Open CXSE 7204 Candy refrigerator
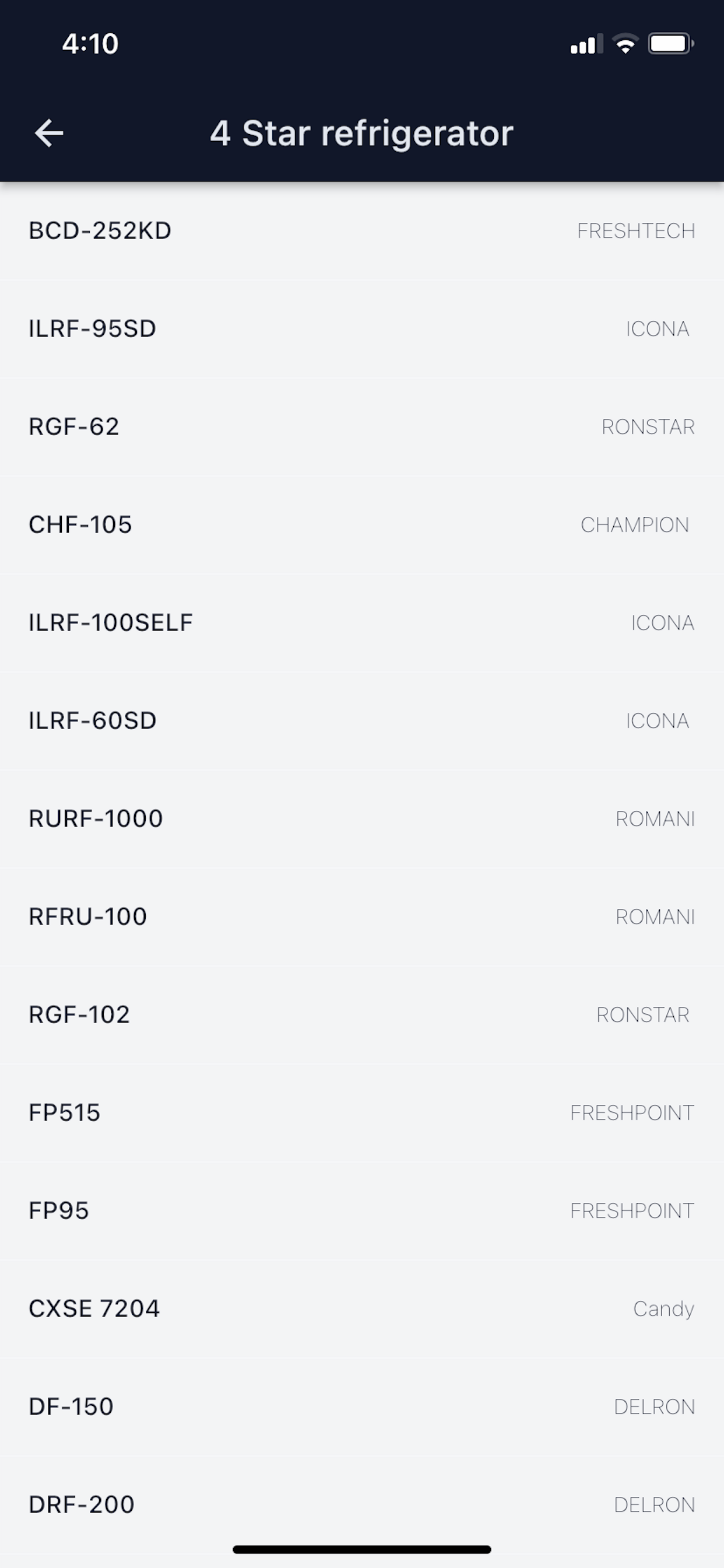The height and width of the screenshot is (1568, 724). click(x=362, y=1310)
